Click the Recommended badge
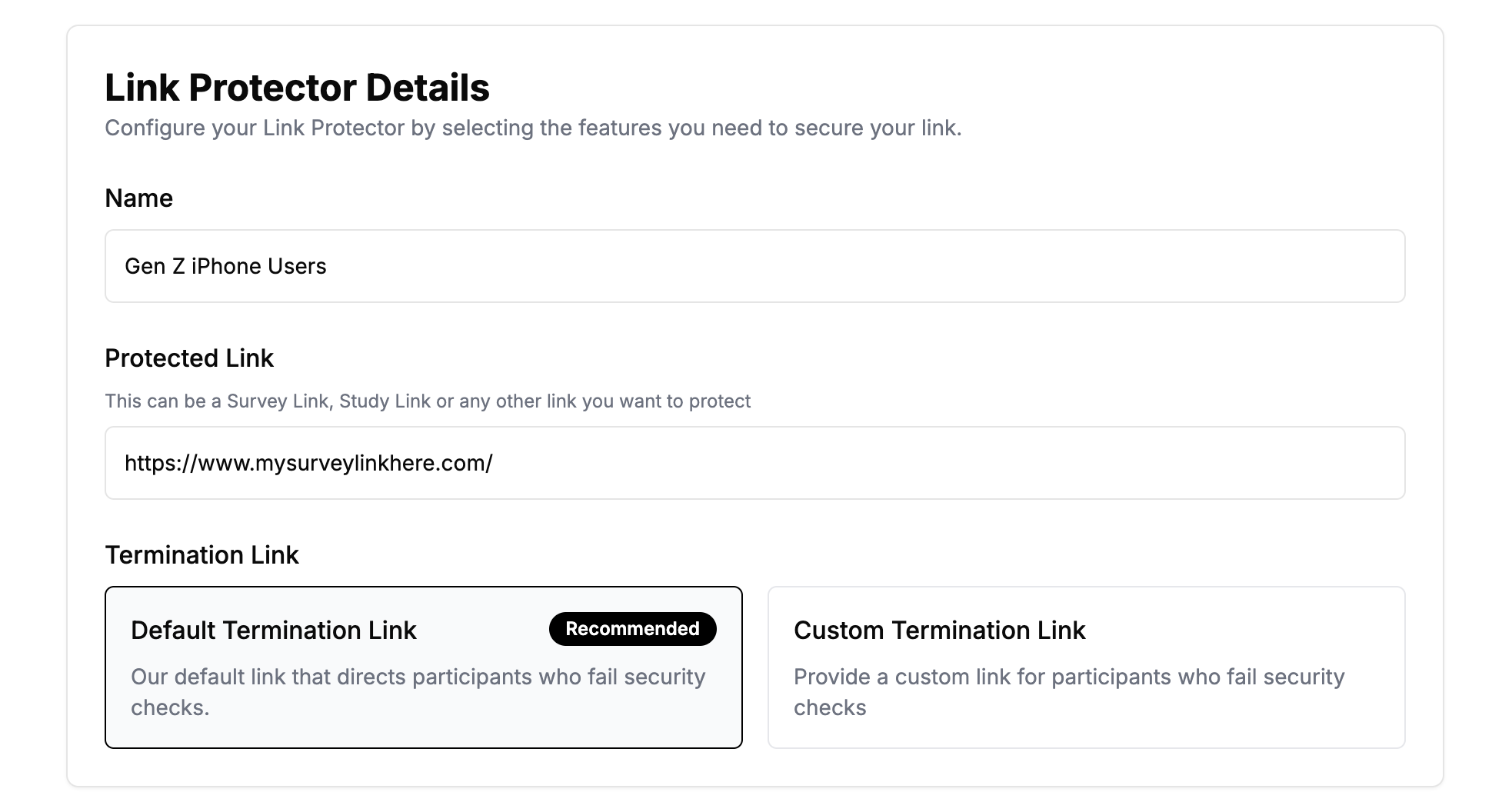 (632, 629)
